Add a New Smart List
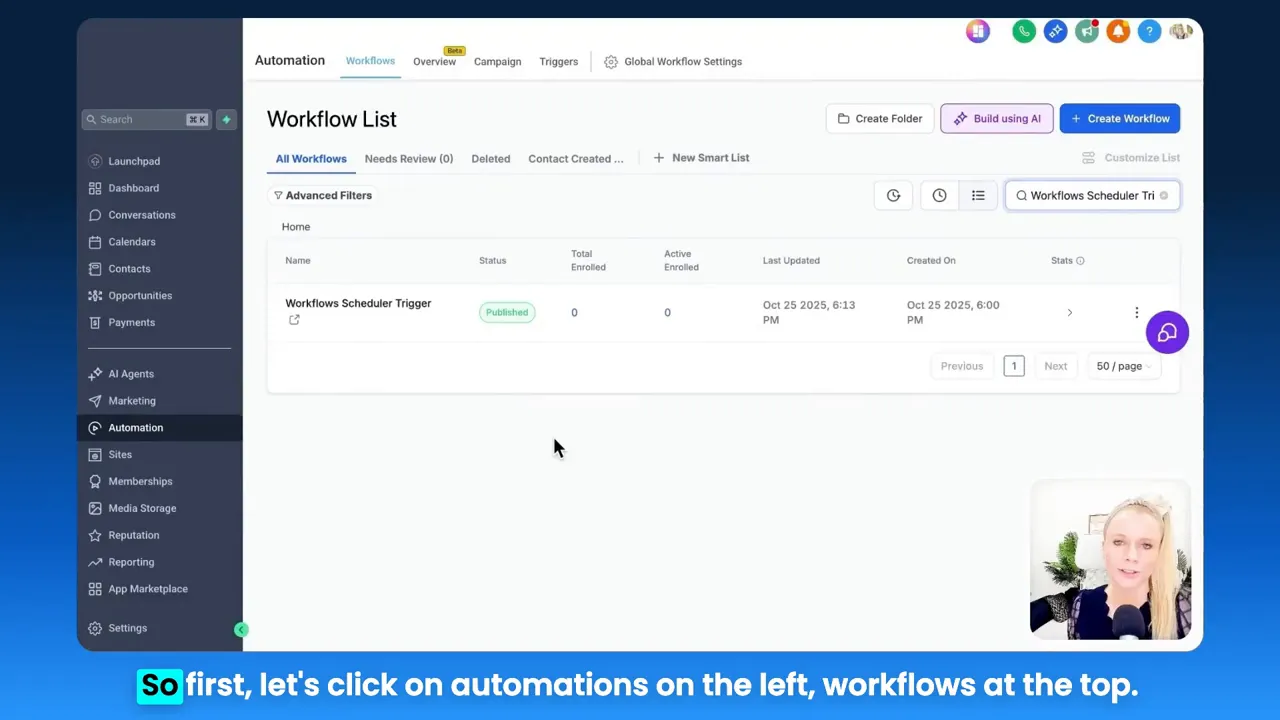Screen dimensions: 1280x720 point(701,158)
